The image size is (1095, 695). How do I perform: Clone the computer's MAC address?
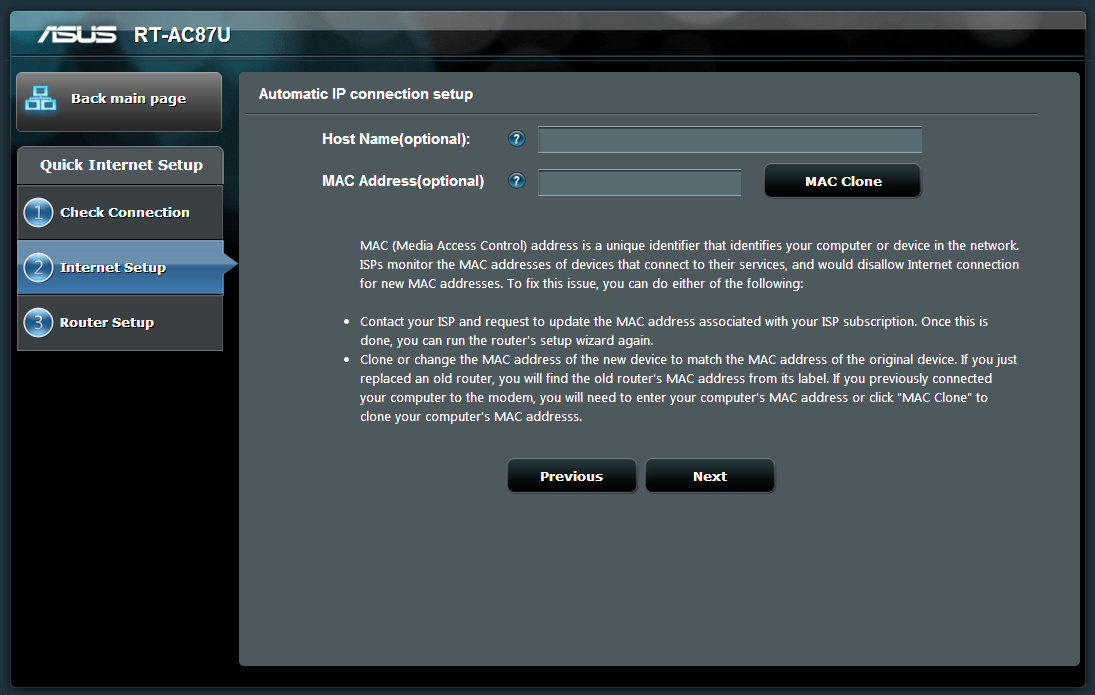click(x=842, y=181)
